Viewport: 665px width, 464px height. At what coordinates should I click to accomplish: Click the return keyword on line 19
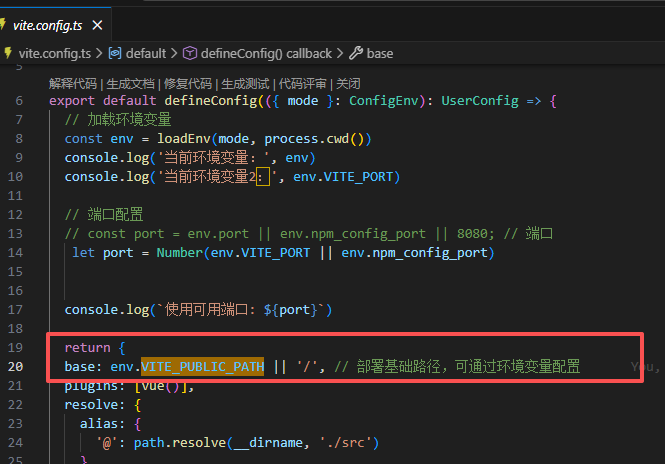[x=87, y=348]
